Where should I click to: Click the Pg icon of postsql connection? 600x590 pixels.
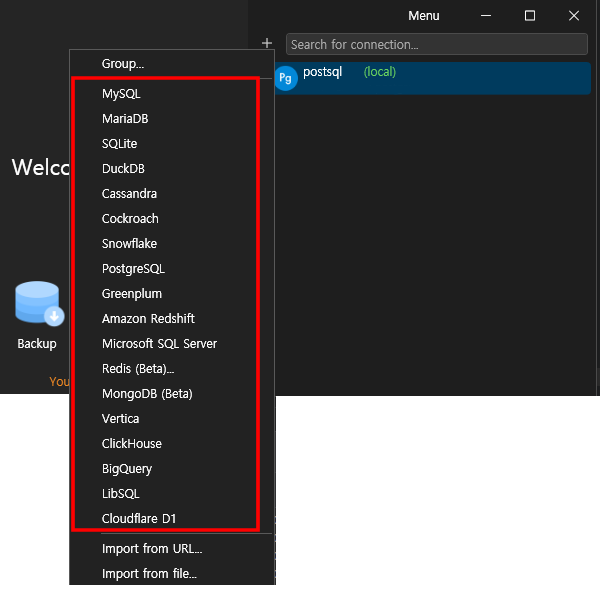[x=285, y=78]
